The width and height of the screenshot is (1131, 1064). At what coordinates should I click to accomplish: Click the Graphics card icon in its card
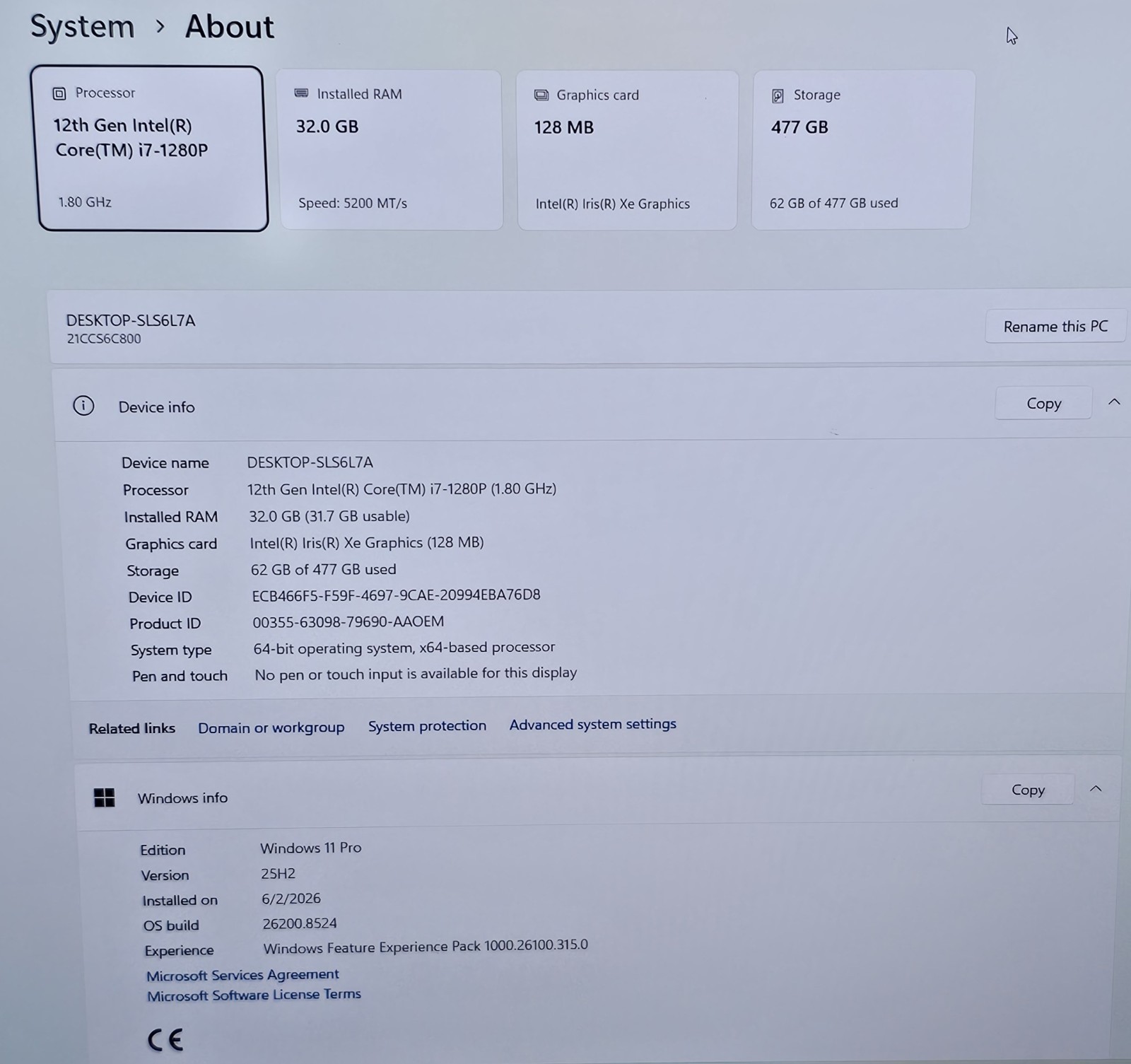(541, 95)
